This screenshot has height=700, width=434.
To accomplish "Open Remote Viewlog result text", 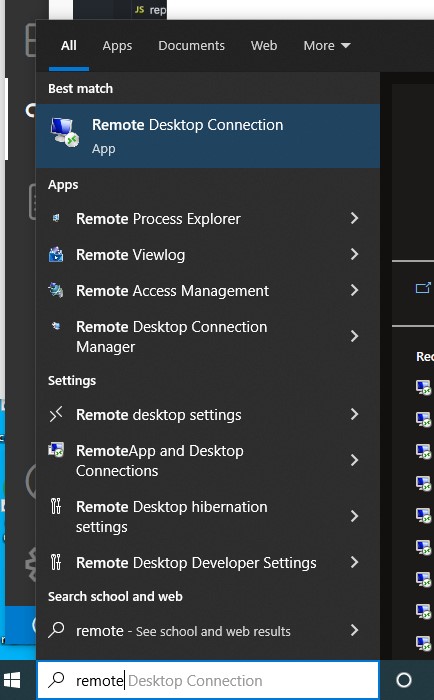I will 130,255.
